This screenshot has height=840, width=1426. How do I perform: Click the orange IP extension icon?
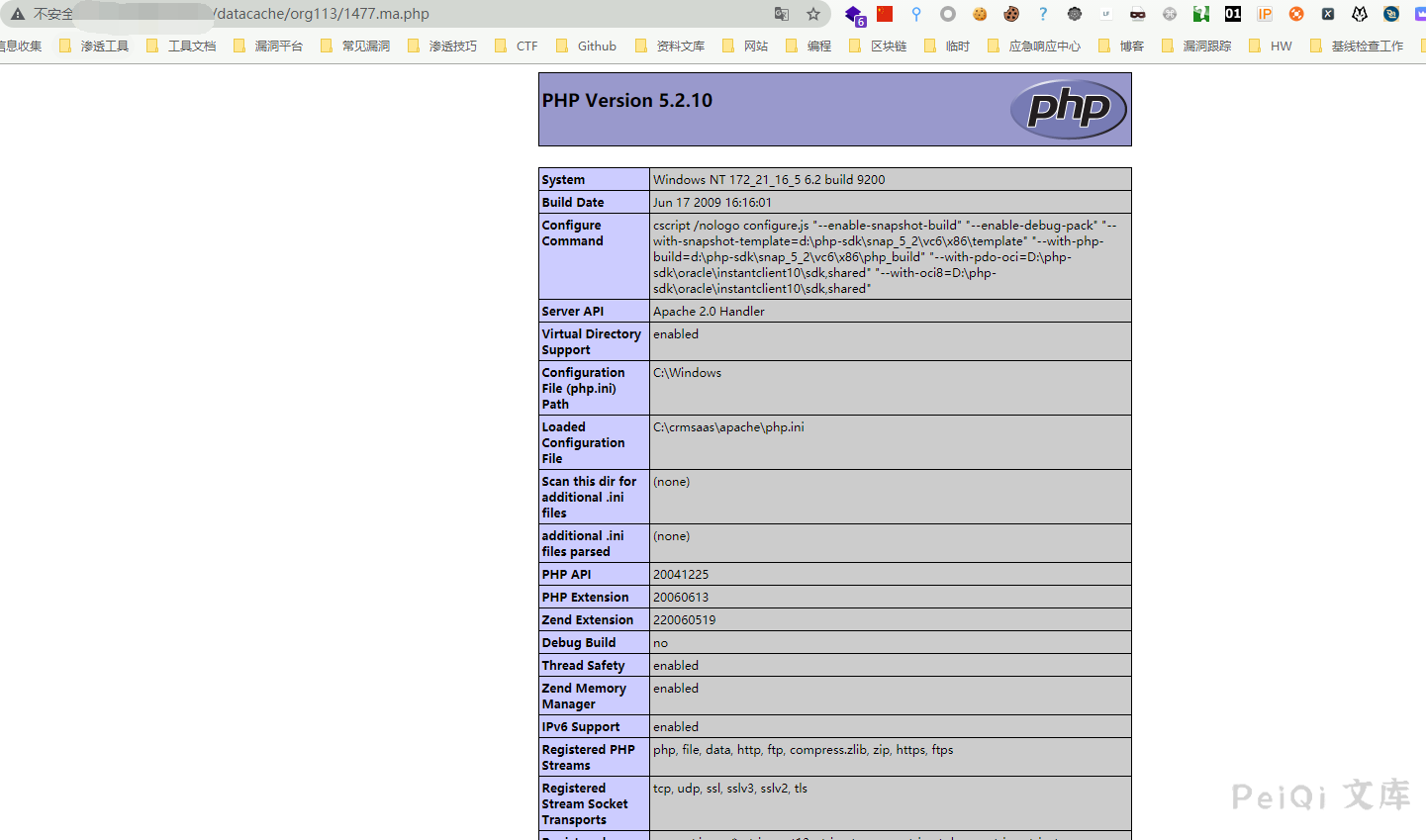[x=1265, y=14]
